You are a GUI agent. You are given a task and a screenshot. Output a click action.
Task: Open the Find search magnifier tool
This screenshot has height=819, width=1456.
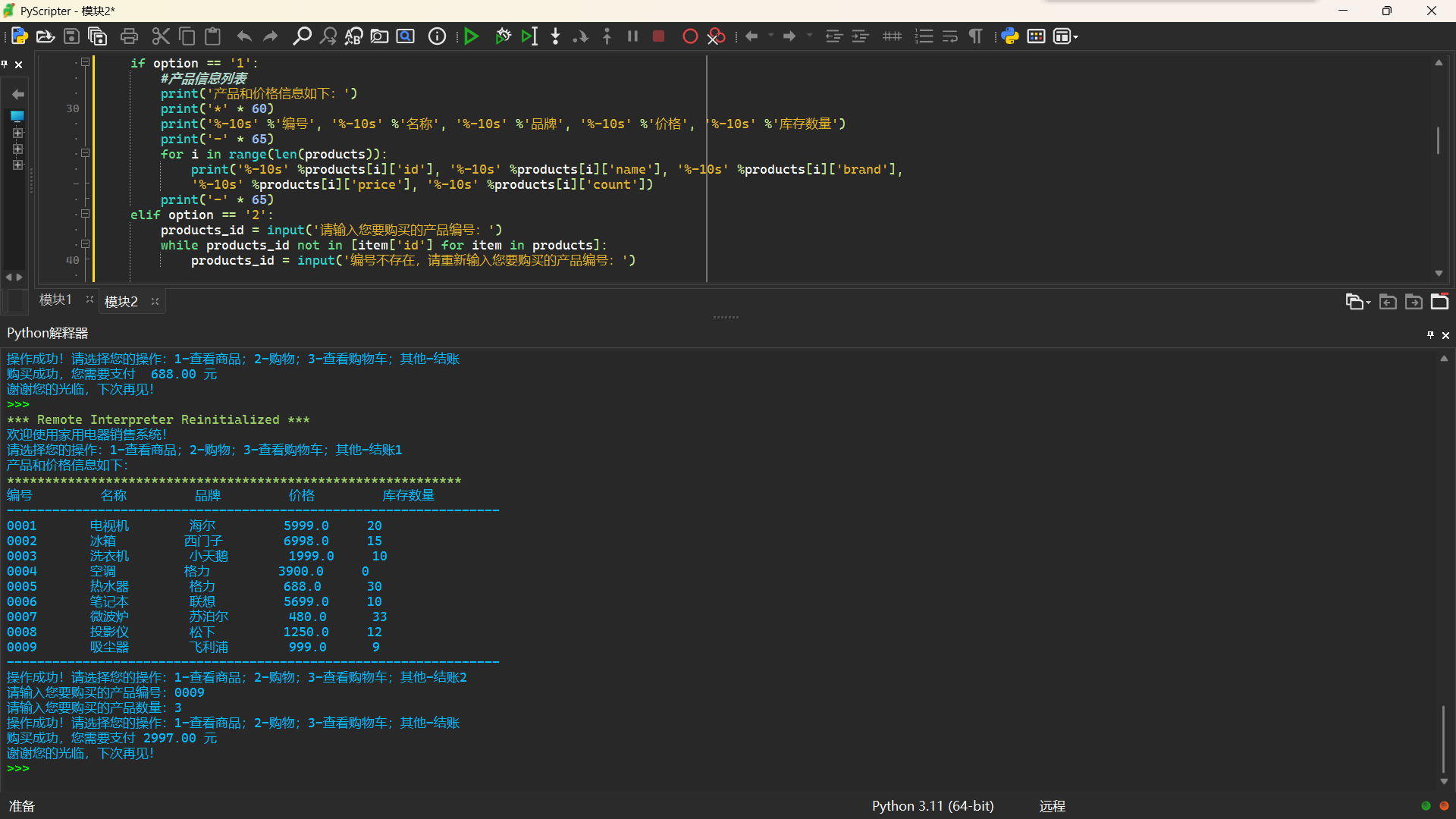point(302,36)
